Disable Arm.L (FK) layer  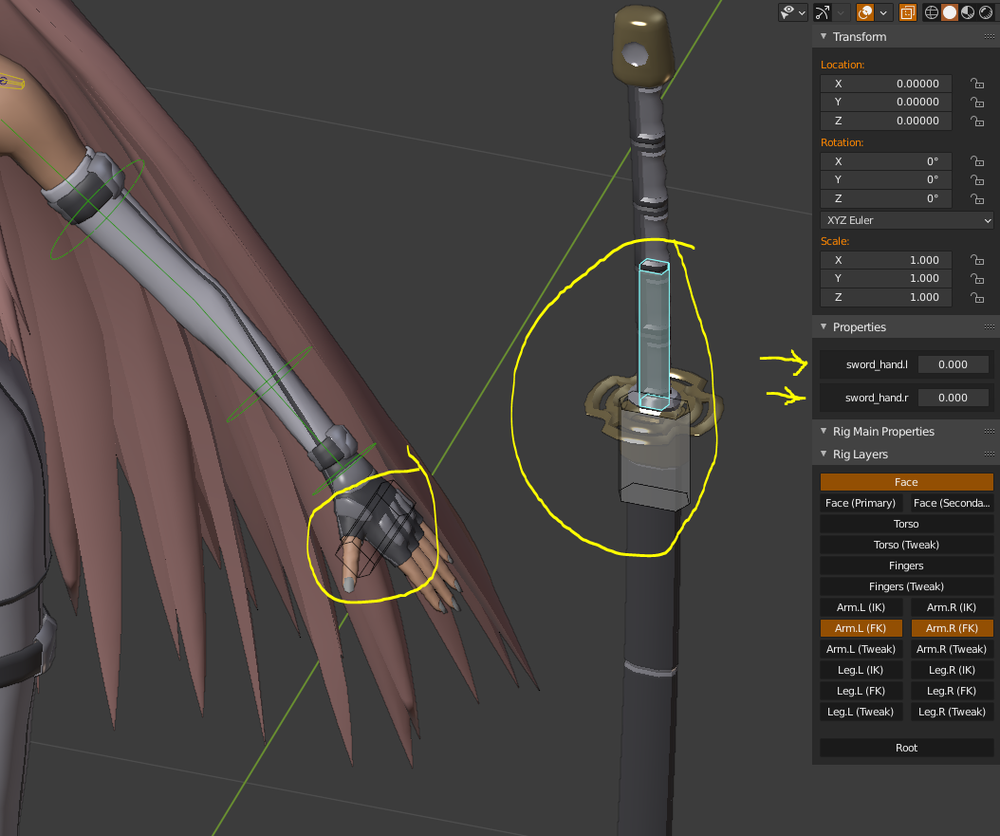[x=861, y=628]
